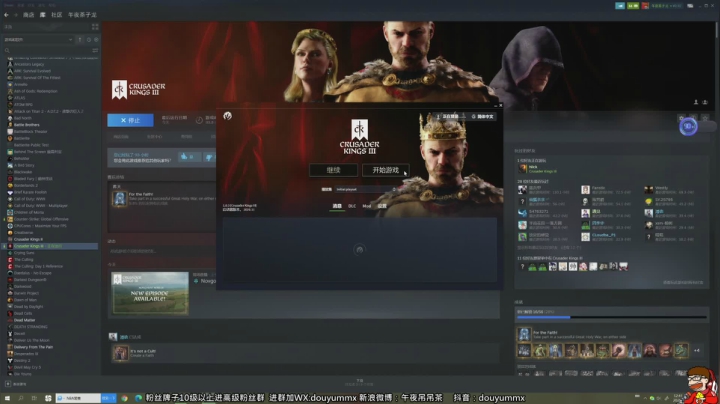Click the Paradox logo in the launcher
Viewport: 720px width, 404px height.
click(227, 116)
